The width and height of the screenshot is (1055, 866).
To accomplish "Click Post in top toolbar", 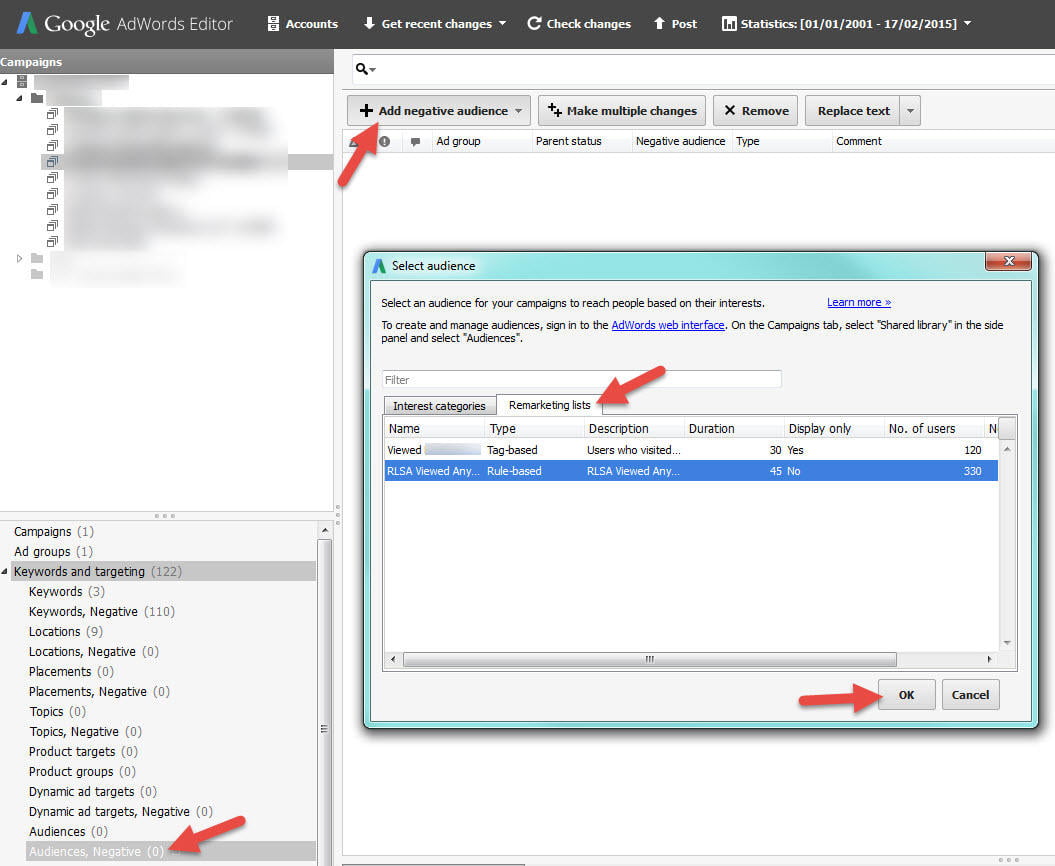I will click(x=676, y=24).
